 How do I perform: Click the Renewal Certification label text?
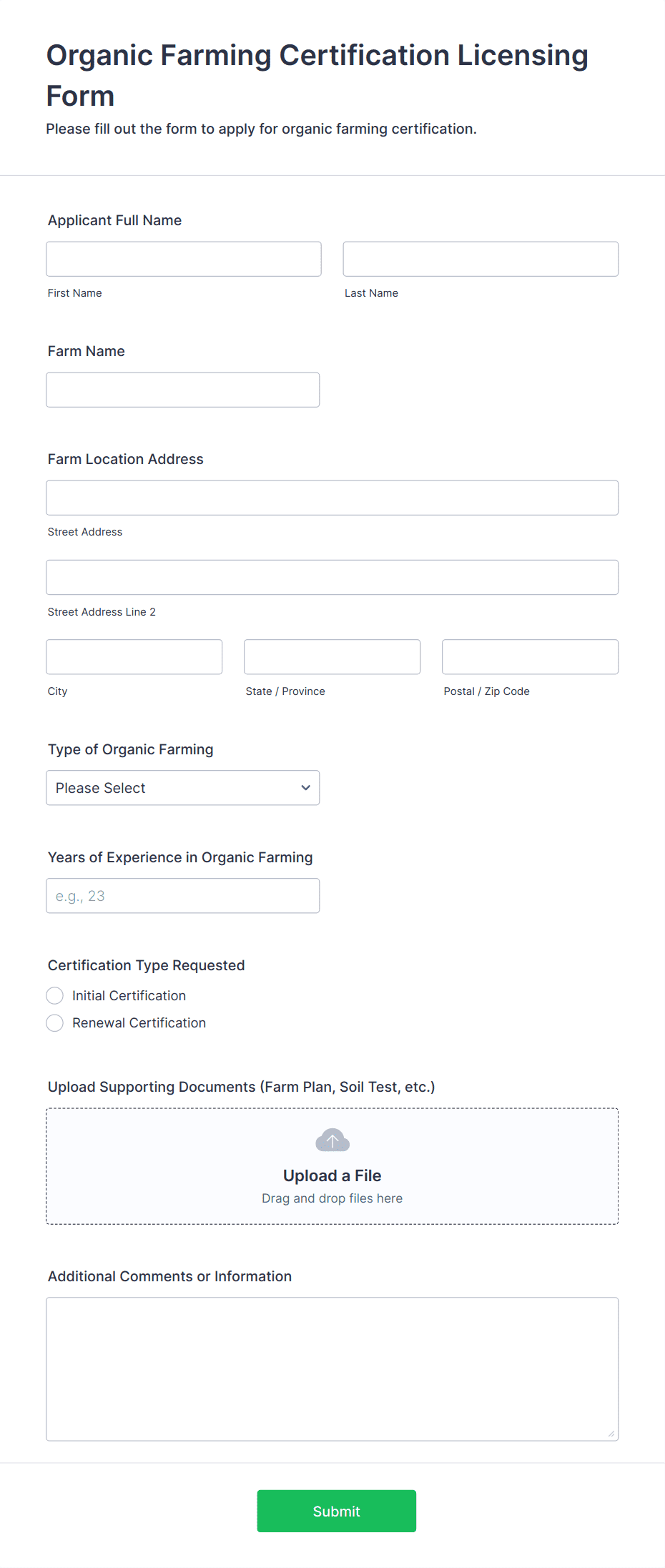(x=139, y=1022)
